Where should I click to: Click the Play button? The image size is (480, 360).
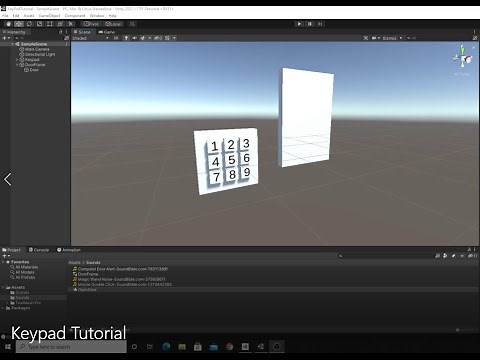point(299,24)
